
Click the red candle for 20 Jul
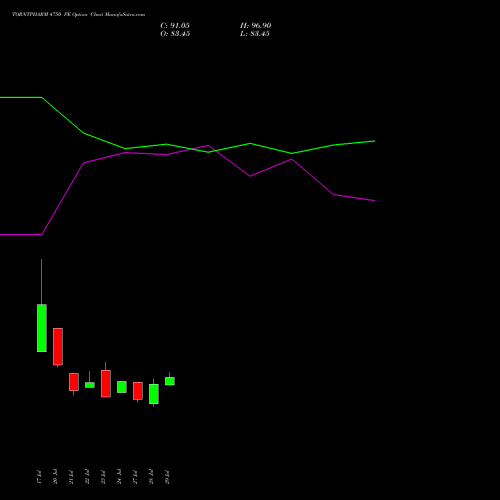(x=58, y=347)
